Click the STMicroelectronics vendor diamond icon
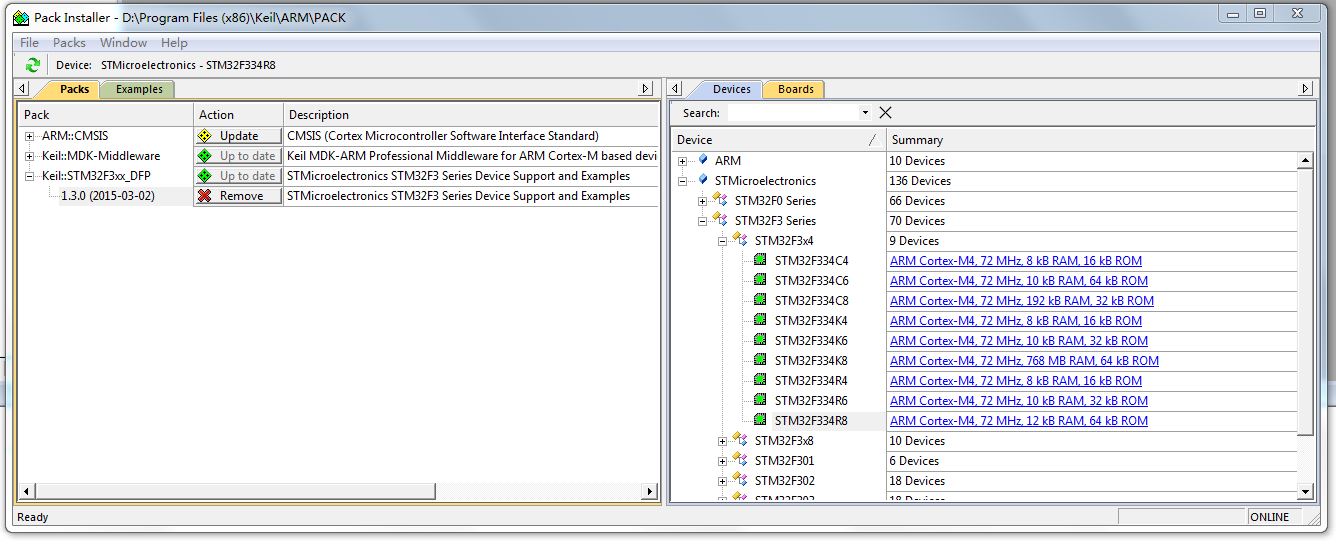This screenshot has height=551, width=1336. [x=703, y=180]
